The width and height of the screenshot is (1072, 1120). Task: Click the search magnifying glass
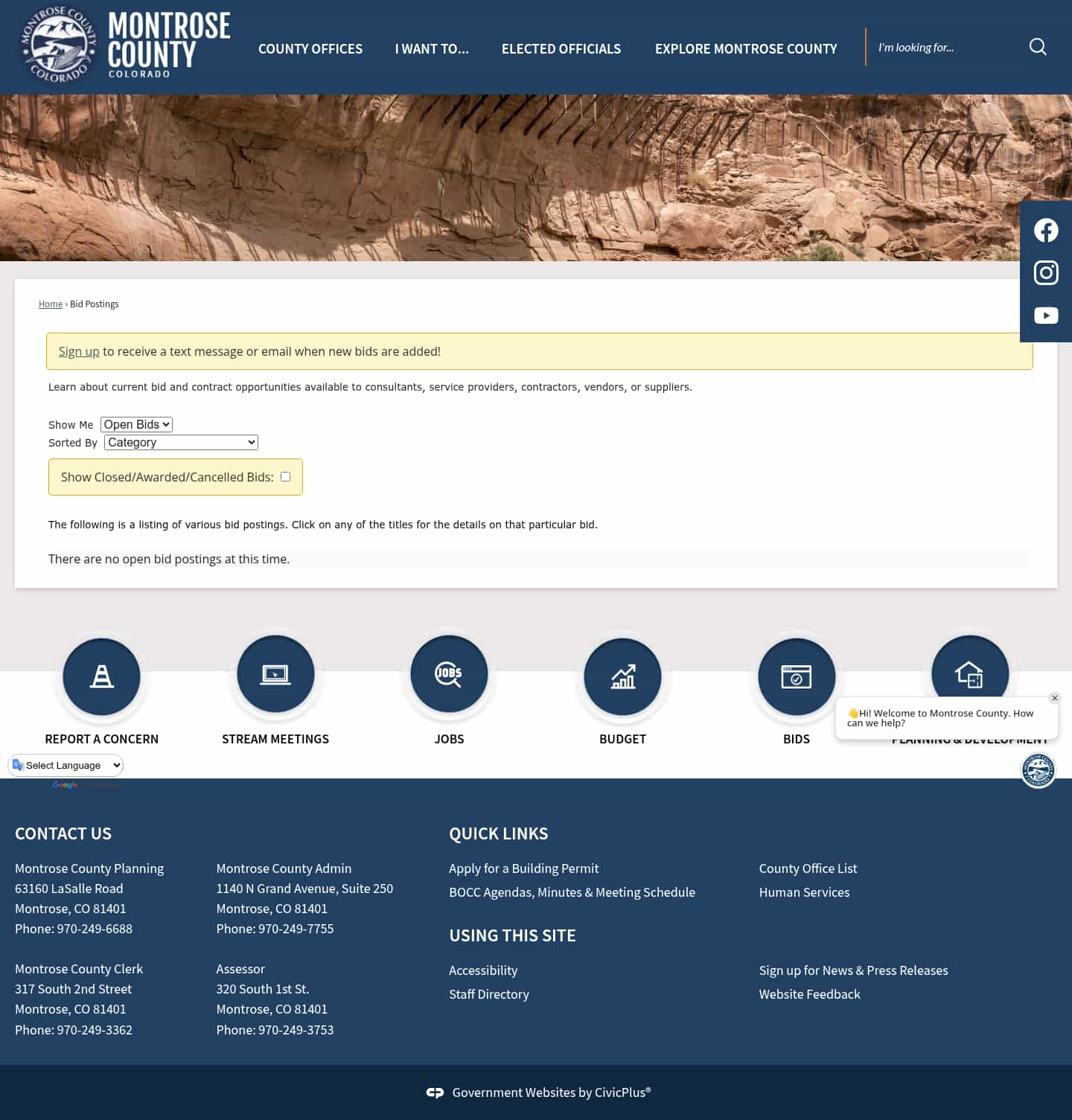1038,47
